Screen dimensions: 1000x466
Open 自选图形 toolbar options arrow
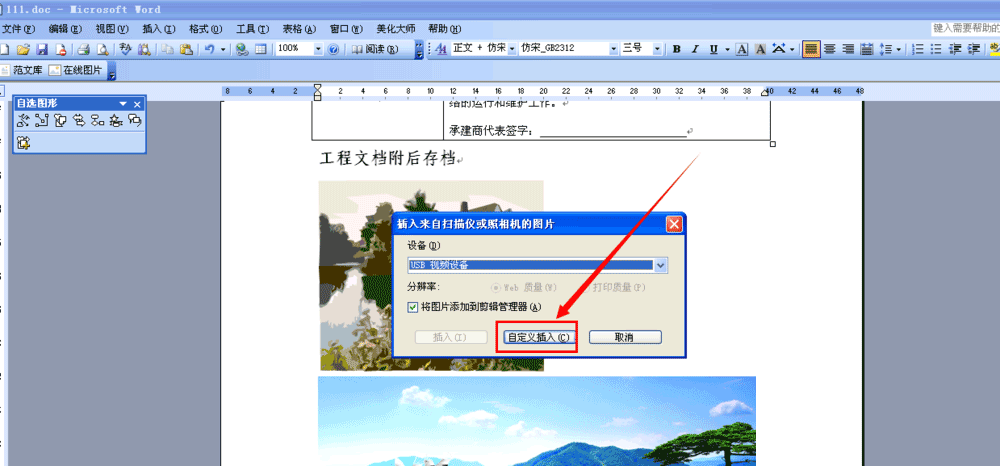click(123, 104)
